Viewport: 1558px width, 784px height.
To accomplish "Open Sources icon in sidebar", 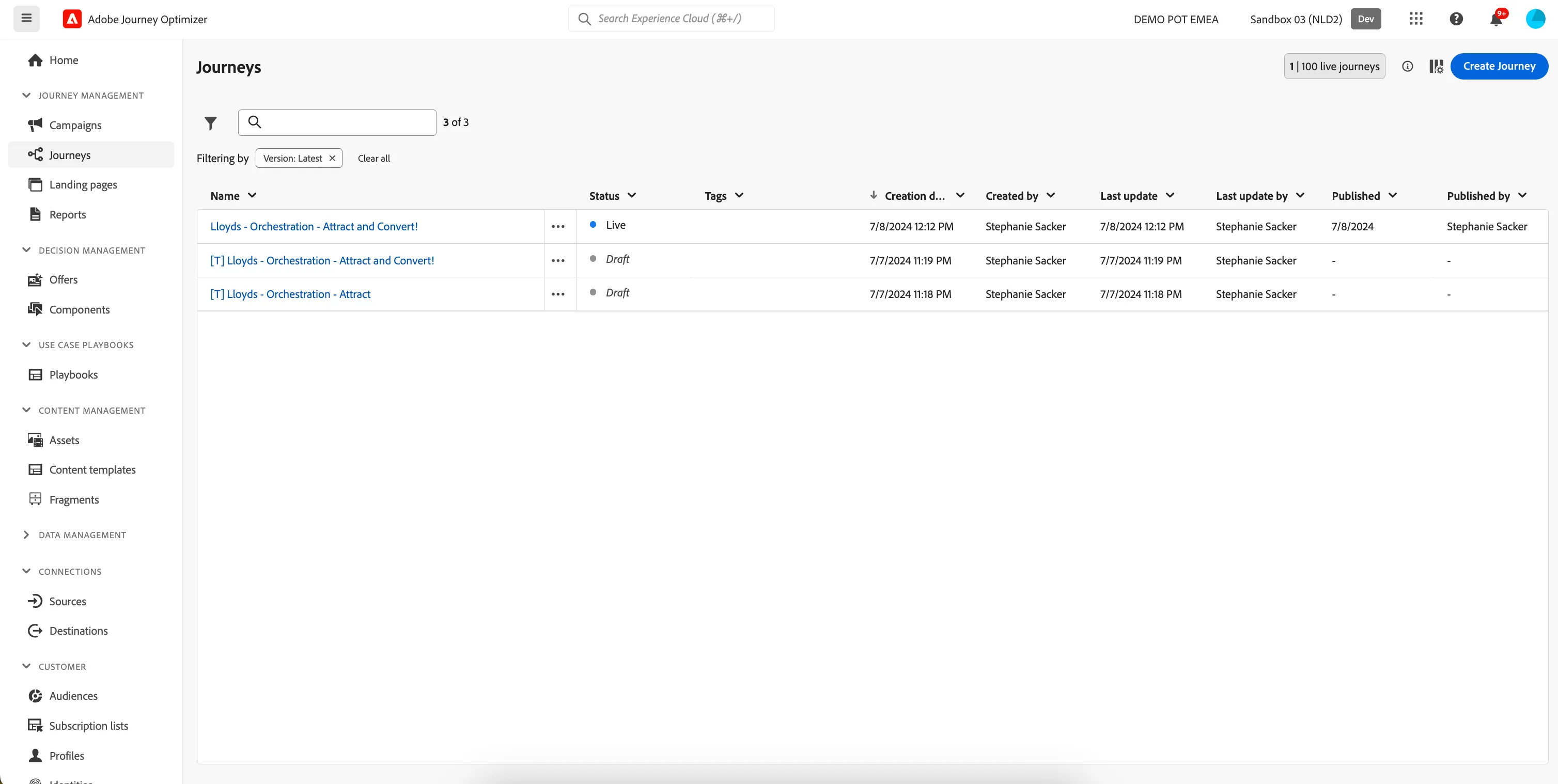I will click(35, 601).
